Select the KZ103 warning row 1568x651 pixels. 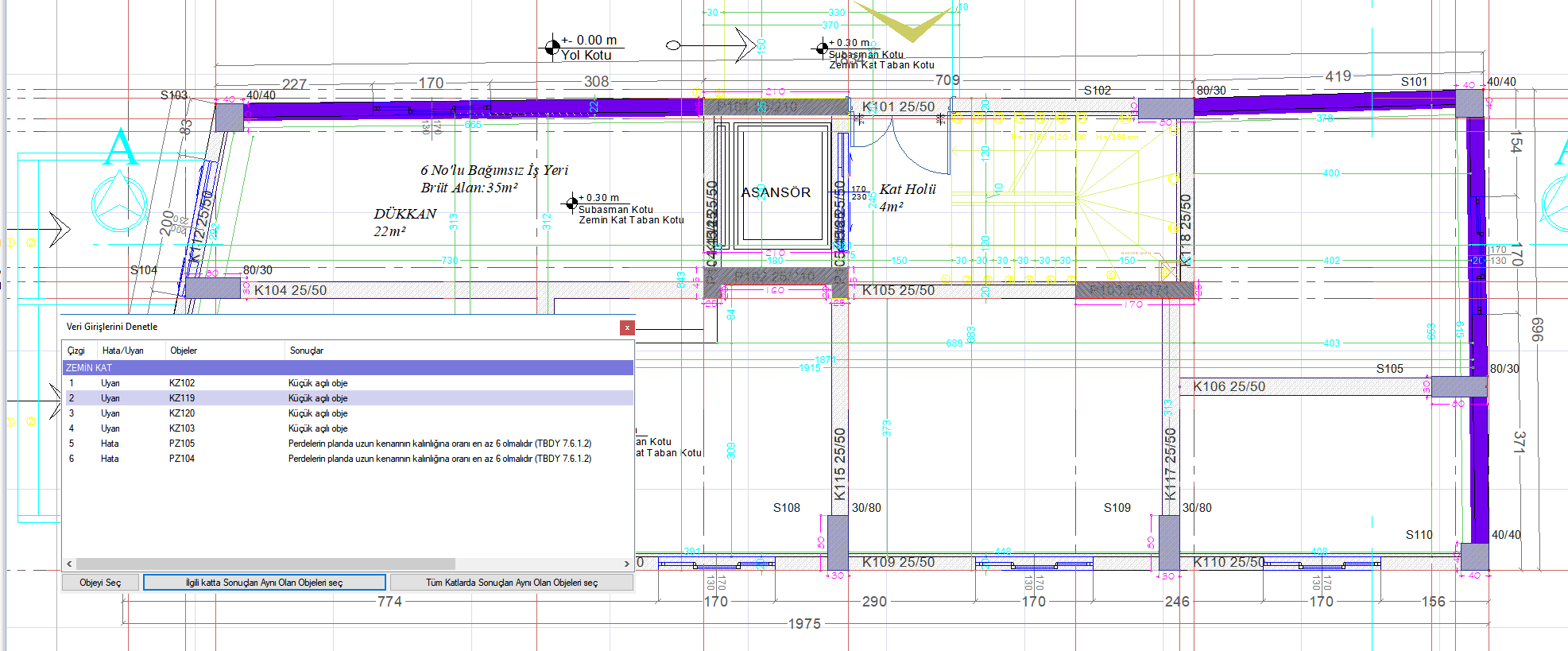tap(348, 428)
